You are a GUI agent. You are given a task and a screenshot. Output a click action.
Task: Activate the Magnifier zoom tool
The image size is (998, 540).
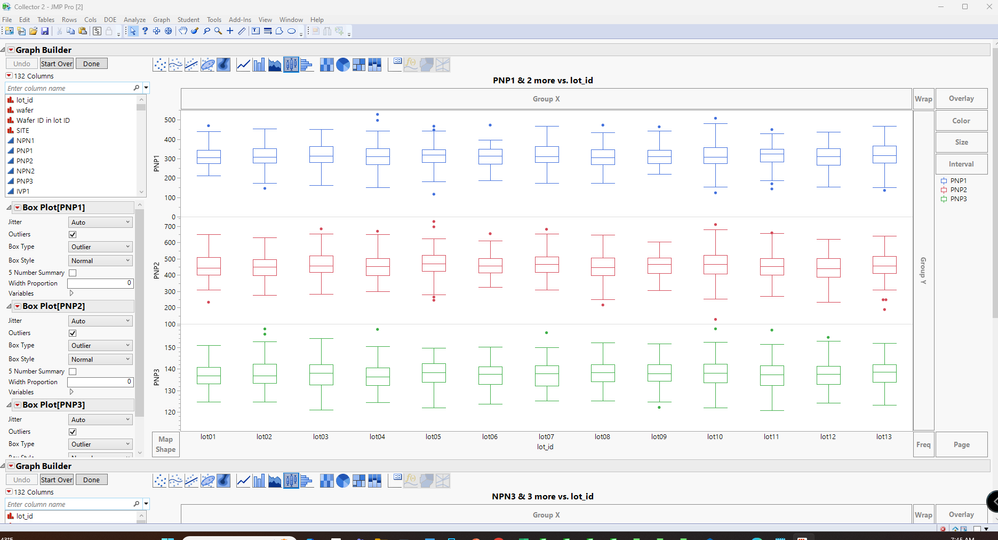218,31
